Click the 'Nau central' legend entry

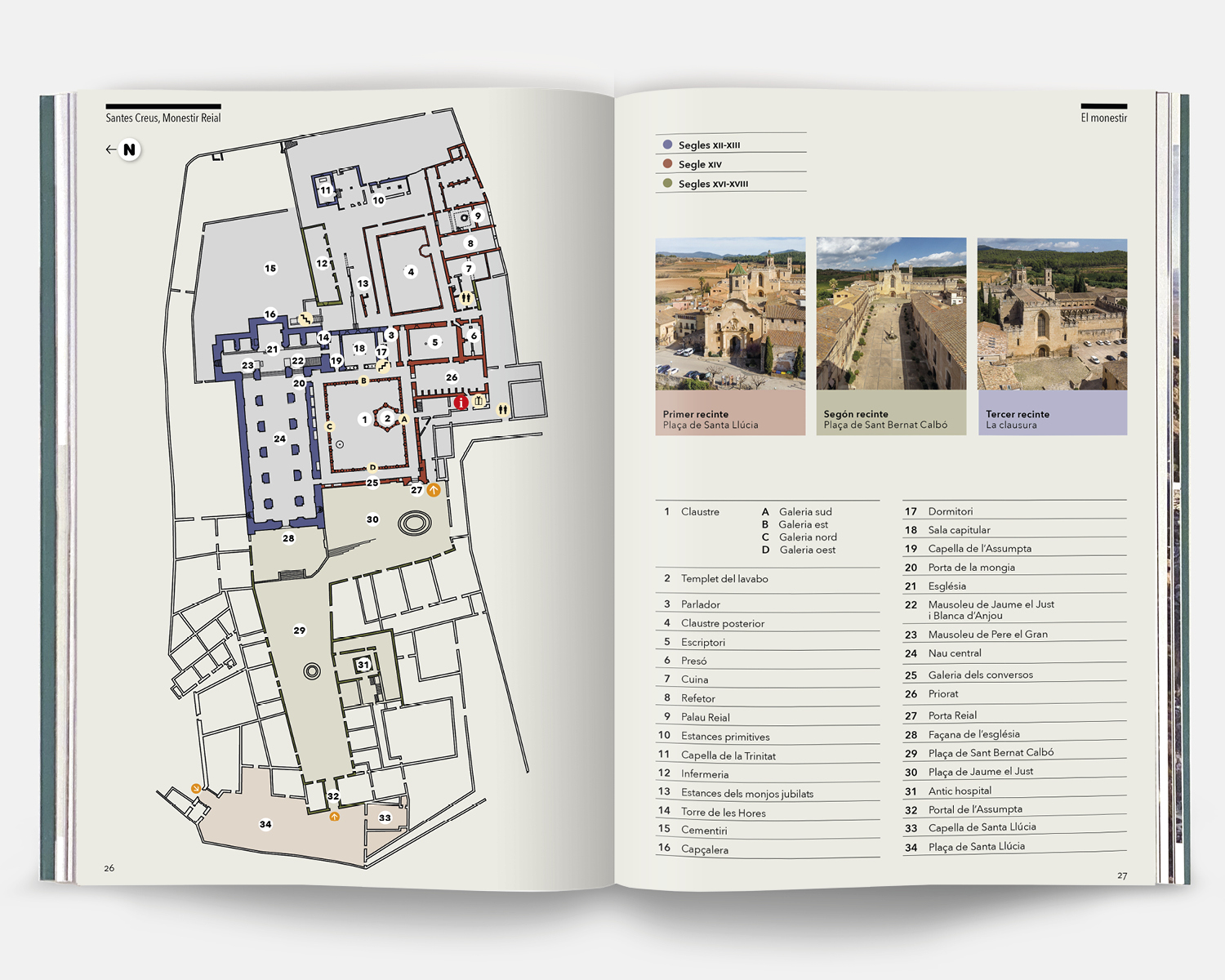pos(955,653)
